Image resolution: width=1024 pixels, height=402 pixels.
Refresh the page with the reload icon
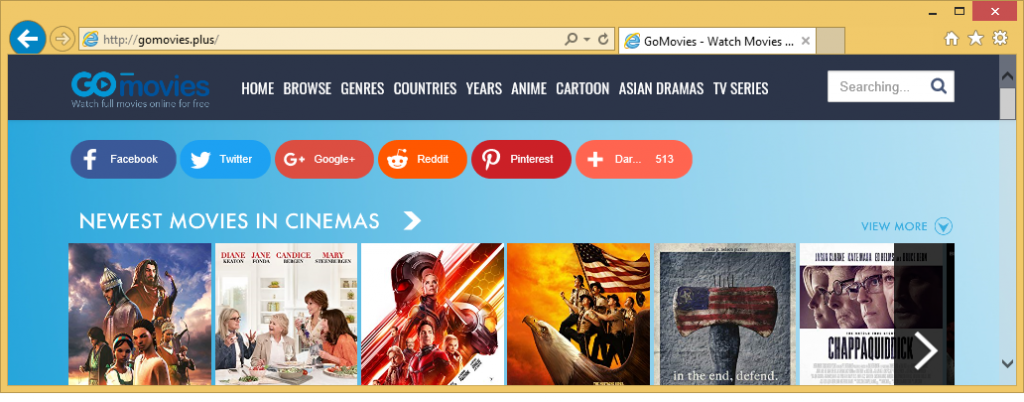[x=603, y=39]
